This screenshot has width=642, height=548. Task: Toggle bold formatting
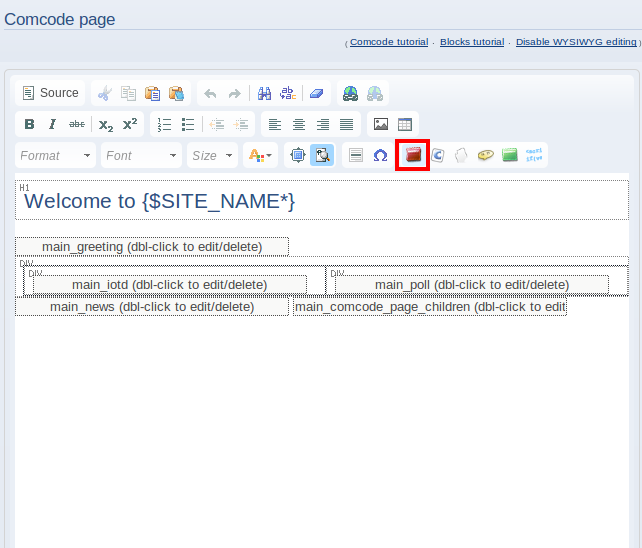29,125
